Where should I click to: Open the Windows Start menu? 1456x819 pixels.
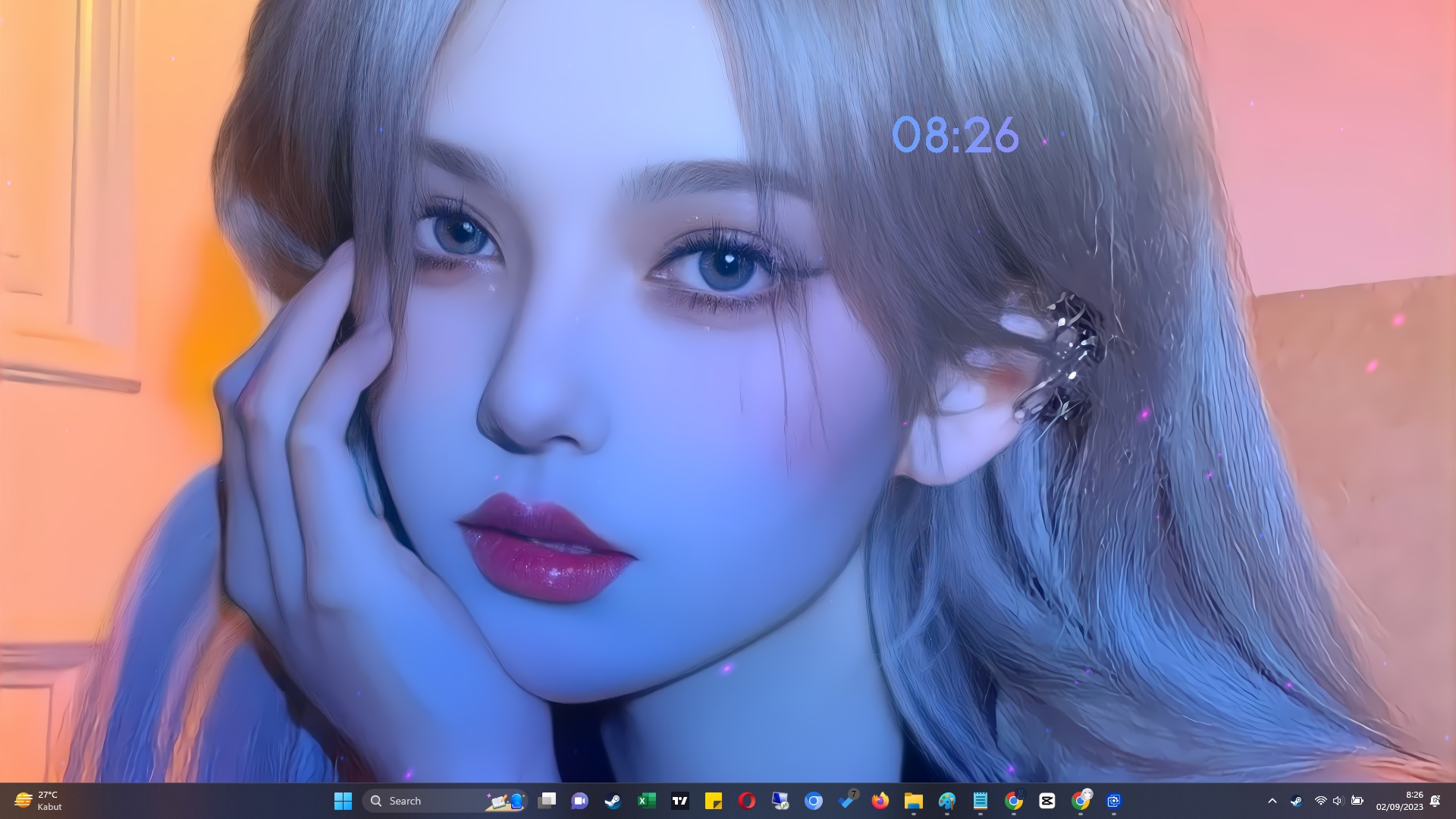(x=343, y=801)
